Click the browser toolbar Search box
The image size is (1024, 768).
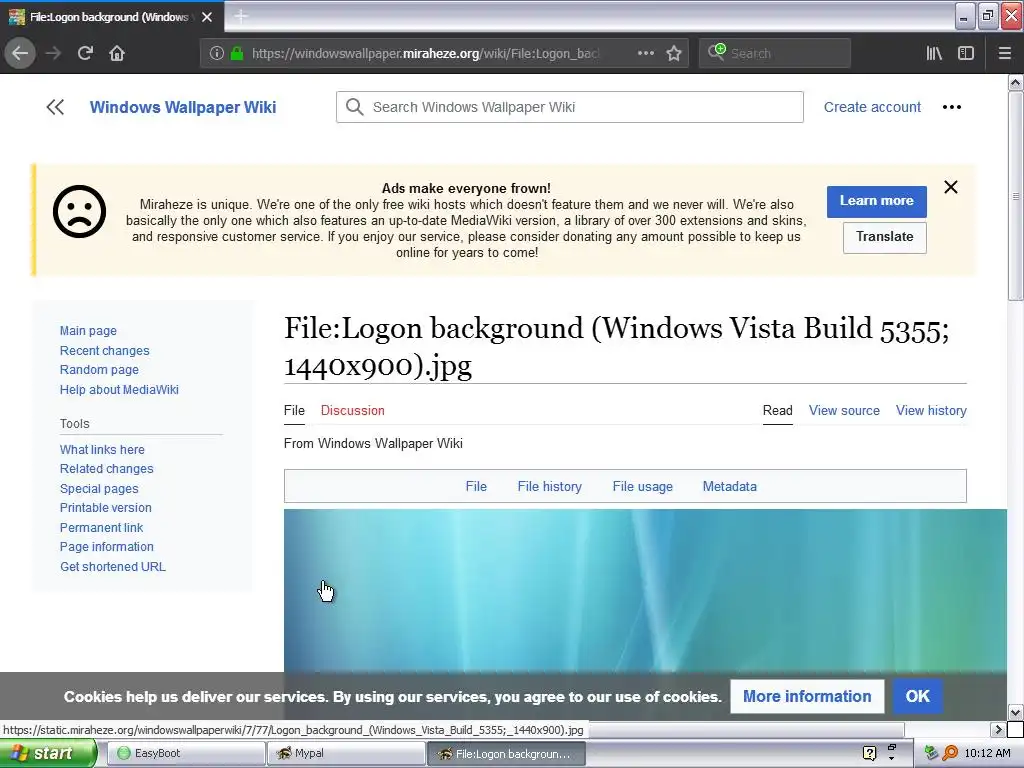coord(775,53)
